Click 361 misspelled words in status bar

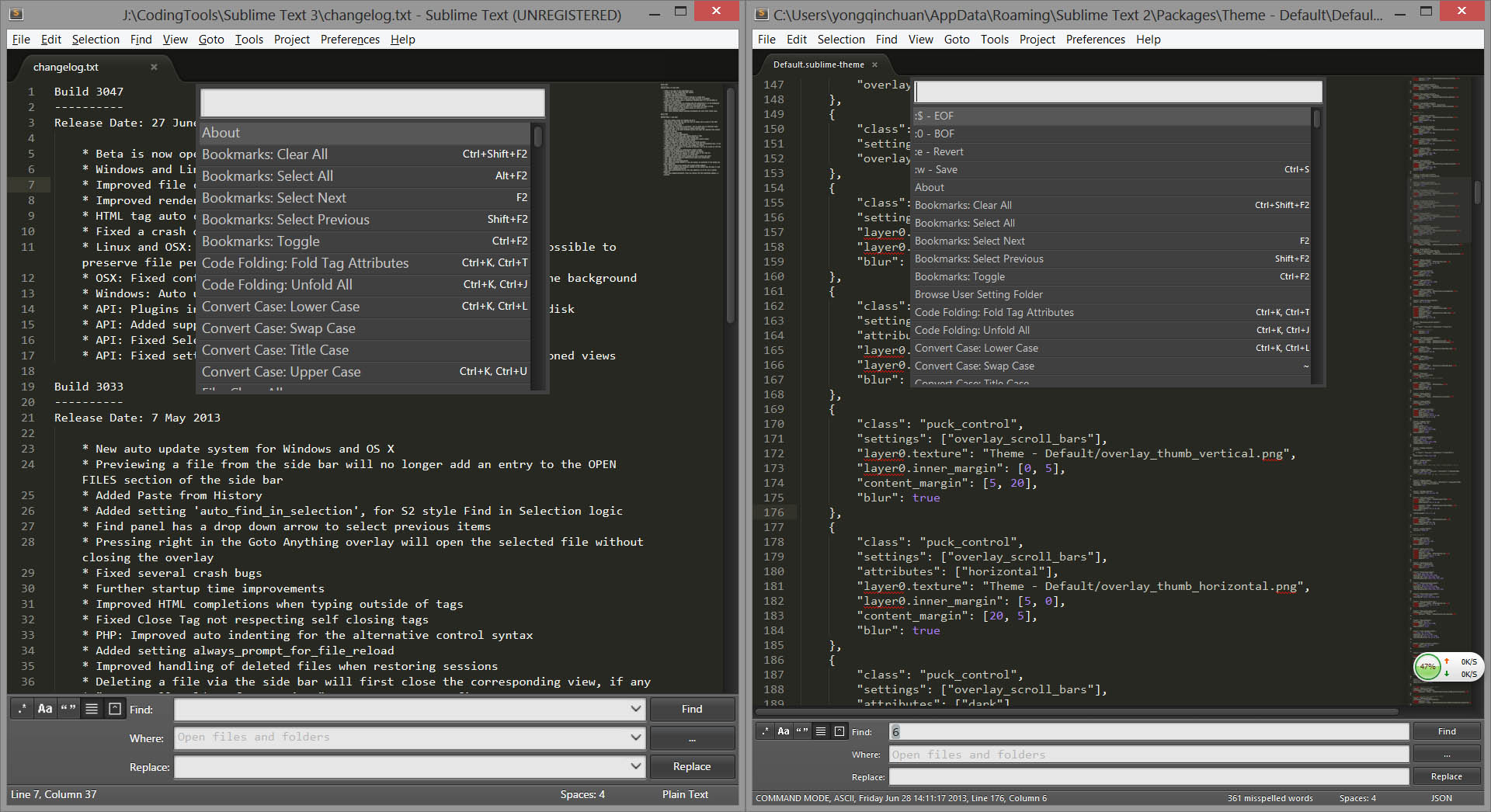1270,798
